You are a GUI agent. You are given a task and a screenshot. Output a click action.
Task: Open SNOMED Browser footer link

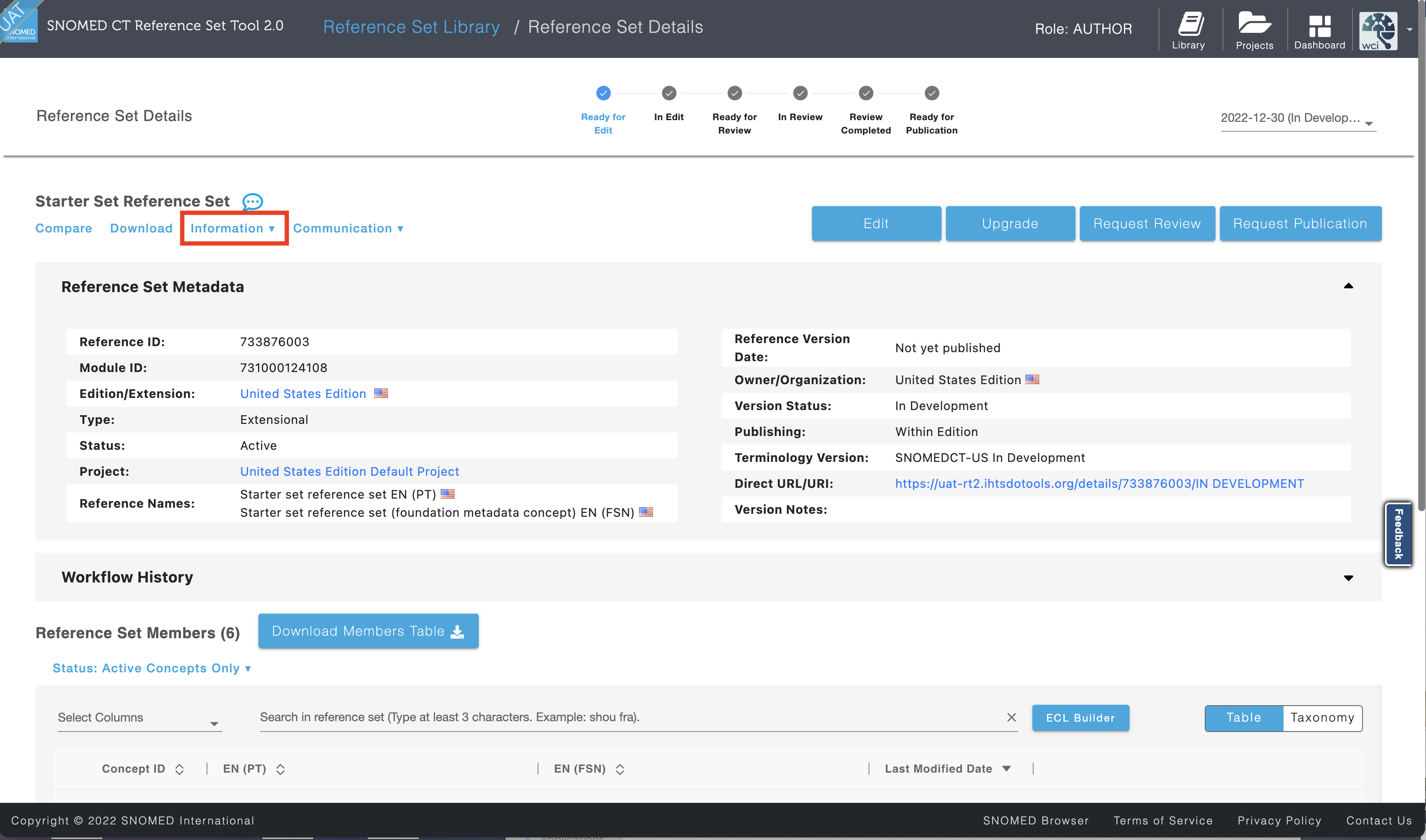1035,820
